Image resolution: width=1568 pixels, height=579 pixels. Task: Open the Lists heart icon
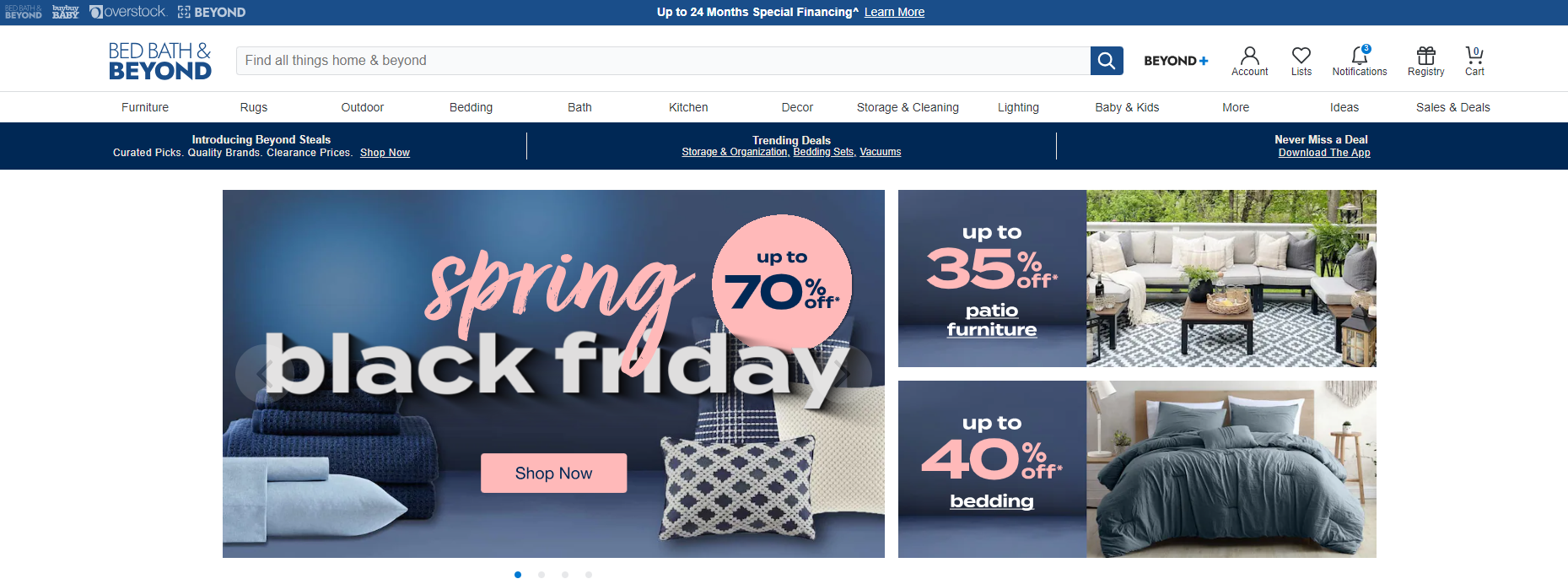click(x=1301, y=62)
